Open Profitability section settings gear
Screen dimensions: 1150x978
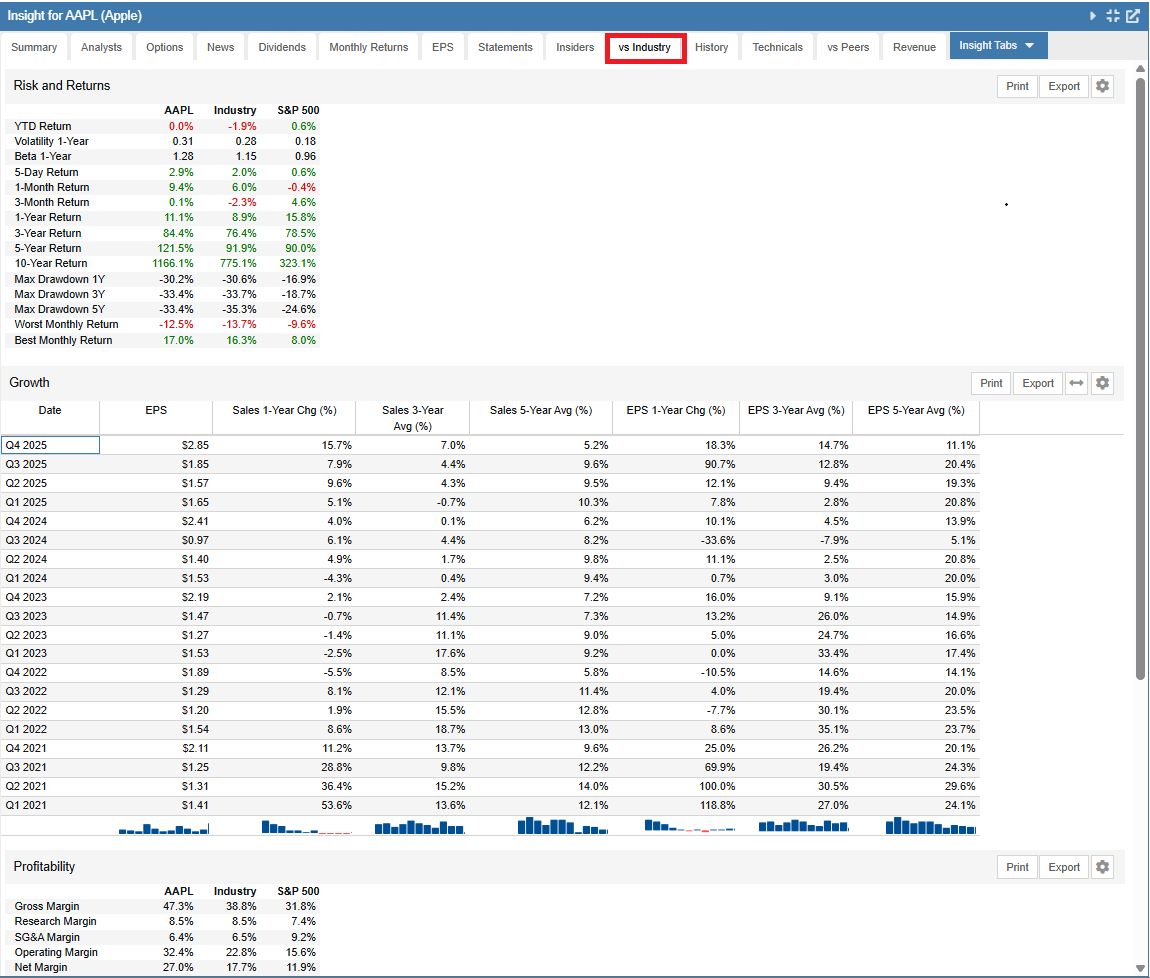1102,867
